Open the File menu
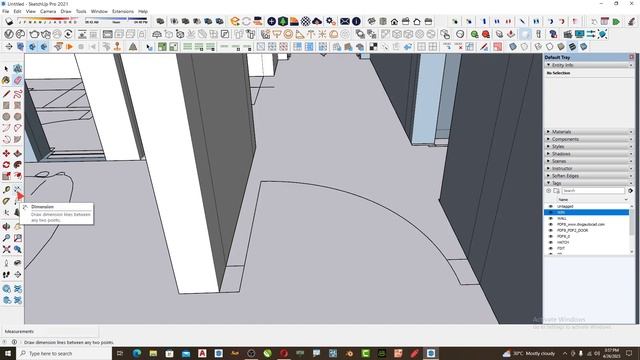Screen dimensions: 640x360 [x=6, y=11]
